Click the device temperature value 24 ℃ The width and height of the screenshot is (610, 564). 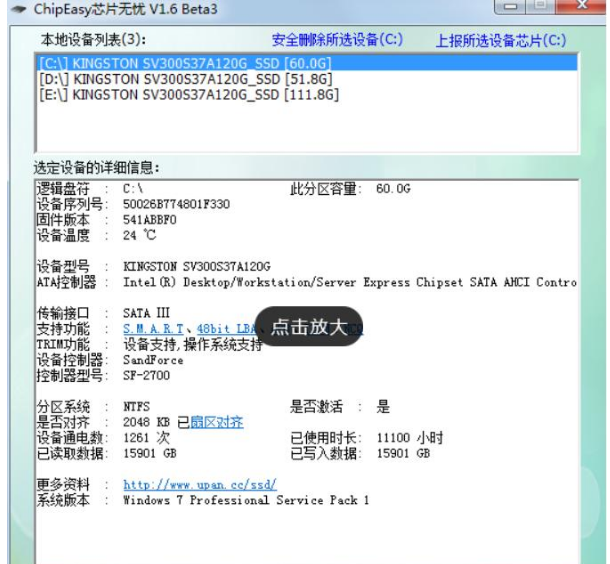click(139, 235)
